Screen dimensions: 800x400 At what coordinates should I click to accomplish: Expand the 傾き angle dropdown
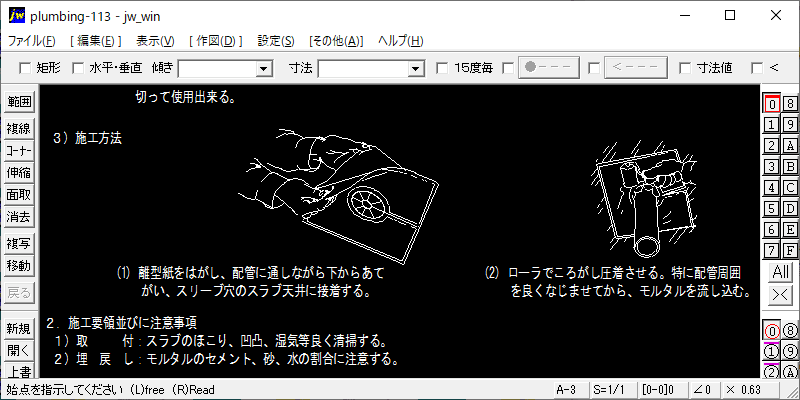[264, 68]
